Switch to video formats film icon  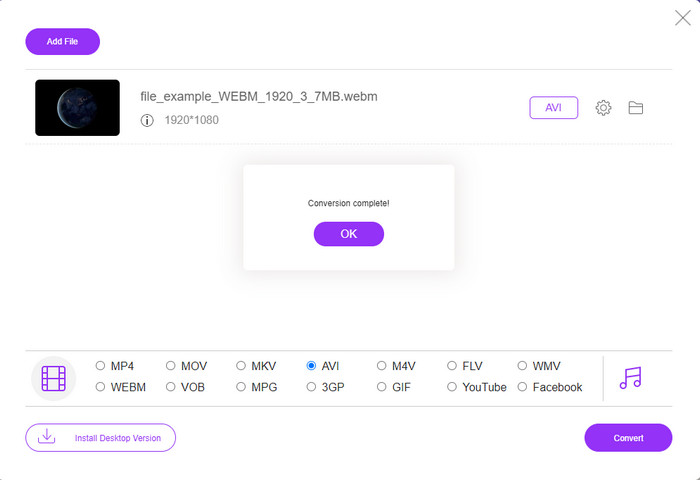point(53,379)
